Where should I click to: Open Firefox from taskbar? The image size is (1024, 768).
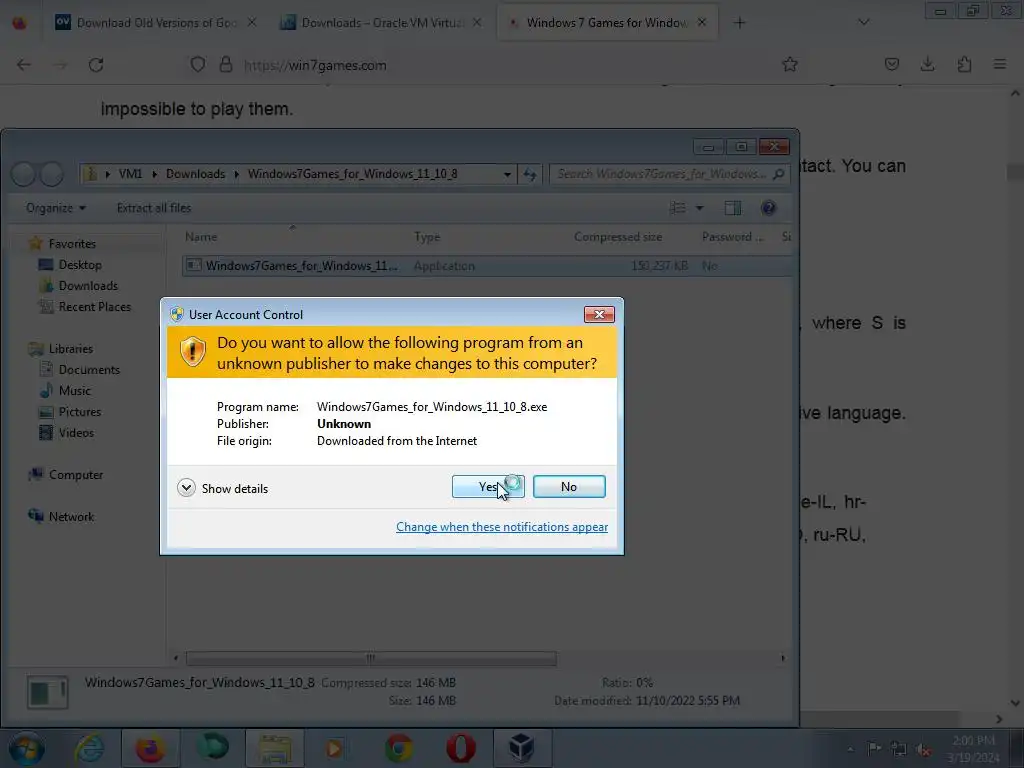(150, 748)
